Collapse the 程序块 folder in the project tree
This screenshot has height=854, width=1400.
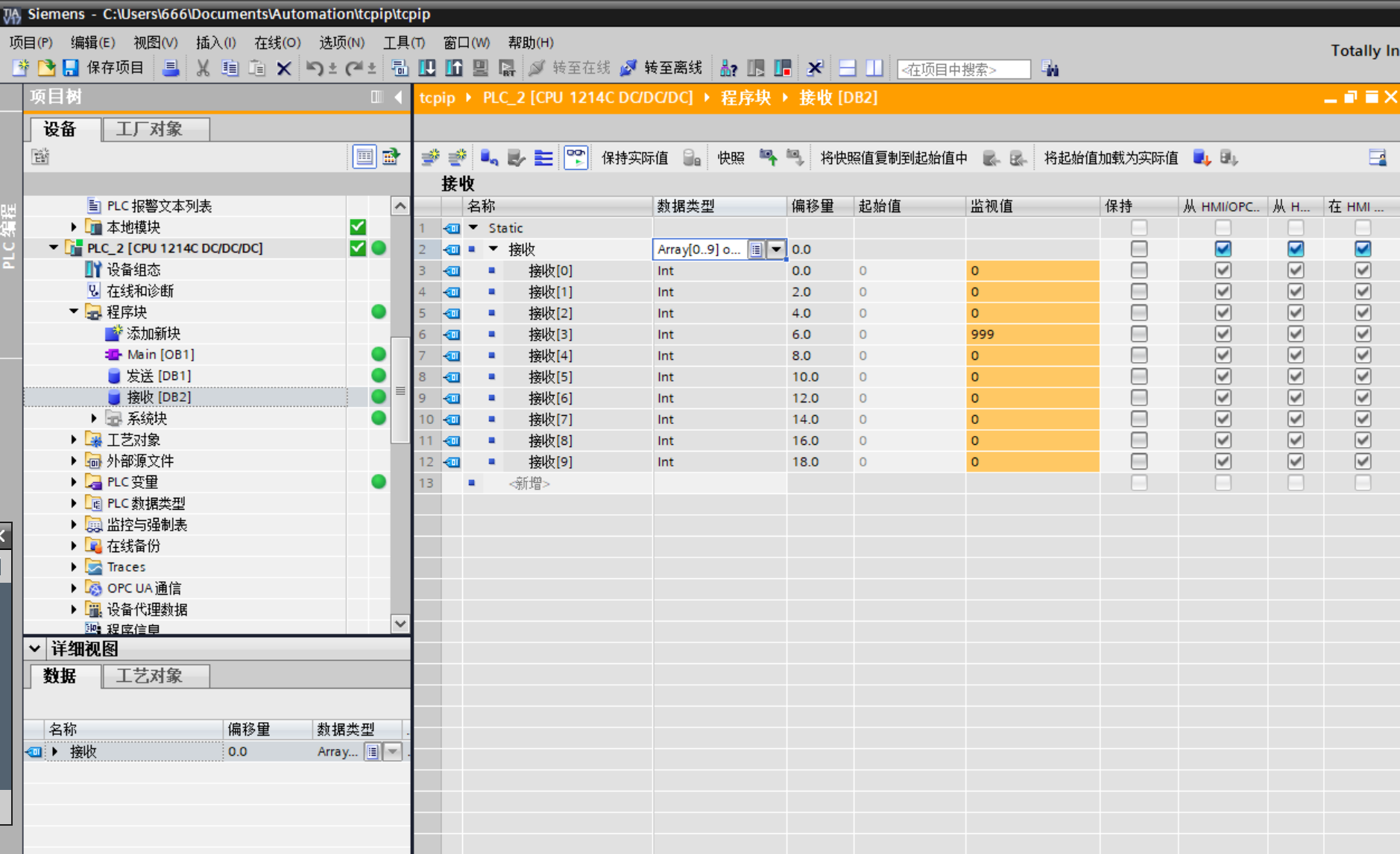pyautogui.click(x=74, y=311)
